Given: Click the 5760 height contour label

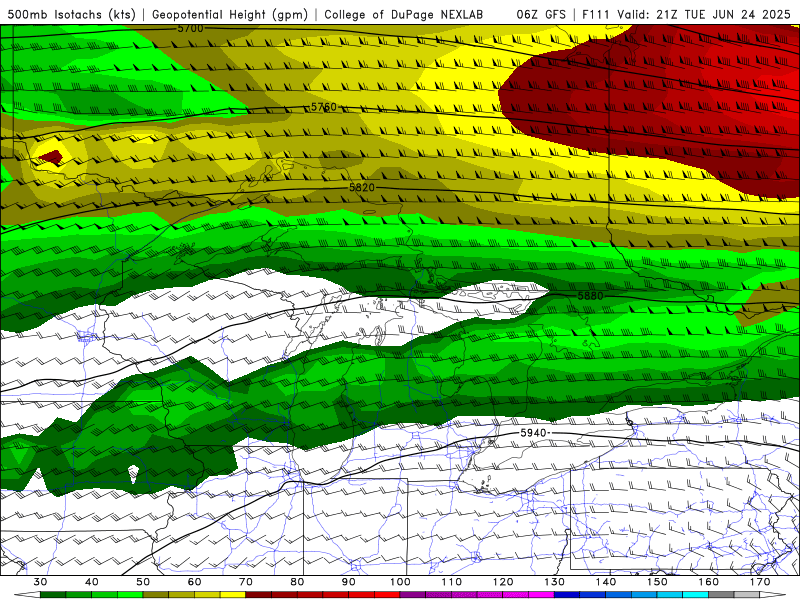Looking at the screenshot, I should pyautogui.click(x=324, y=107).
